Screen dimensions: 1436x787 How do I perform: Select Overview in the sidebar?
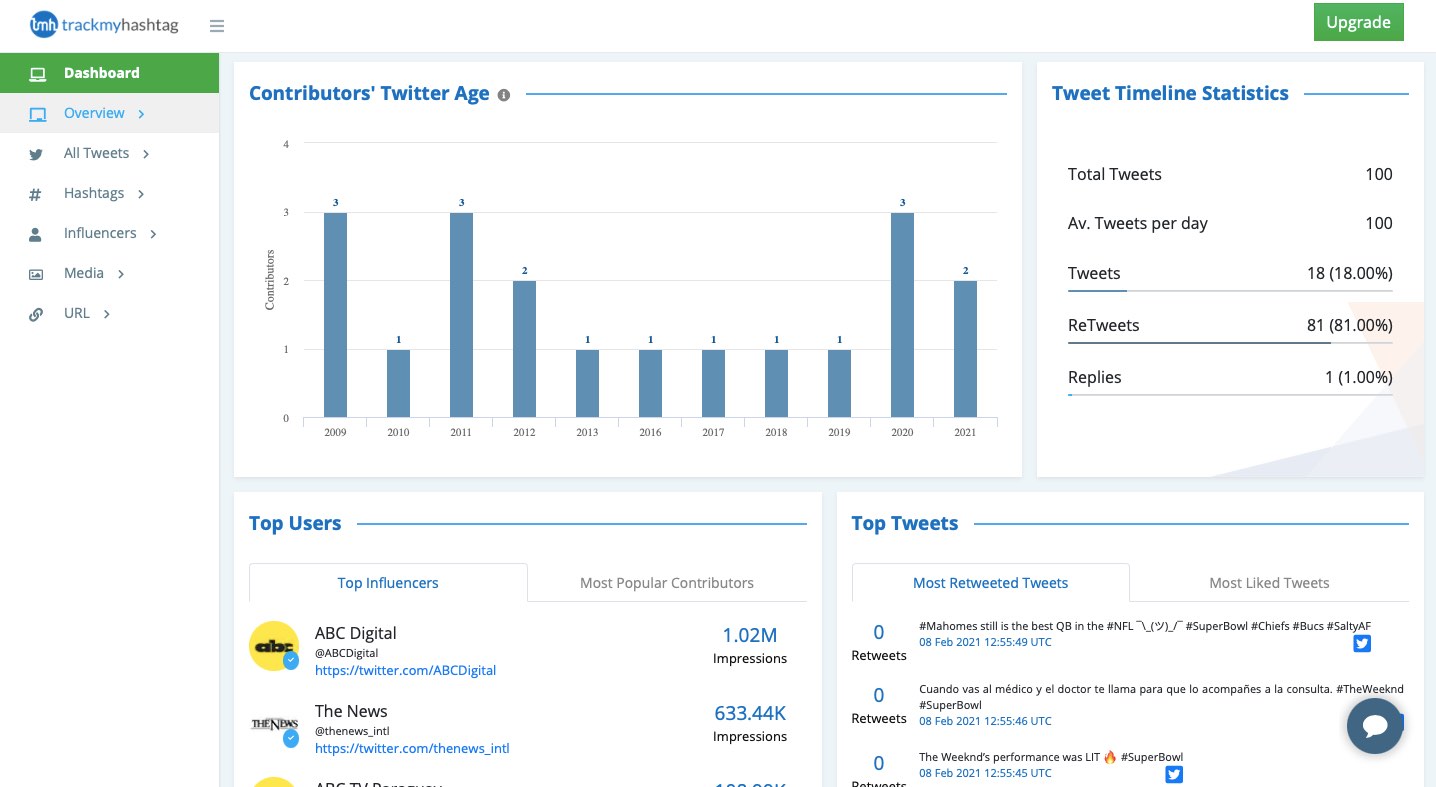(109, 113)
